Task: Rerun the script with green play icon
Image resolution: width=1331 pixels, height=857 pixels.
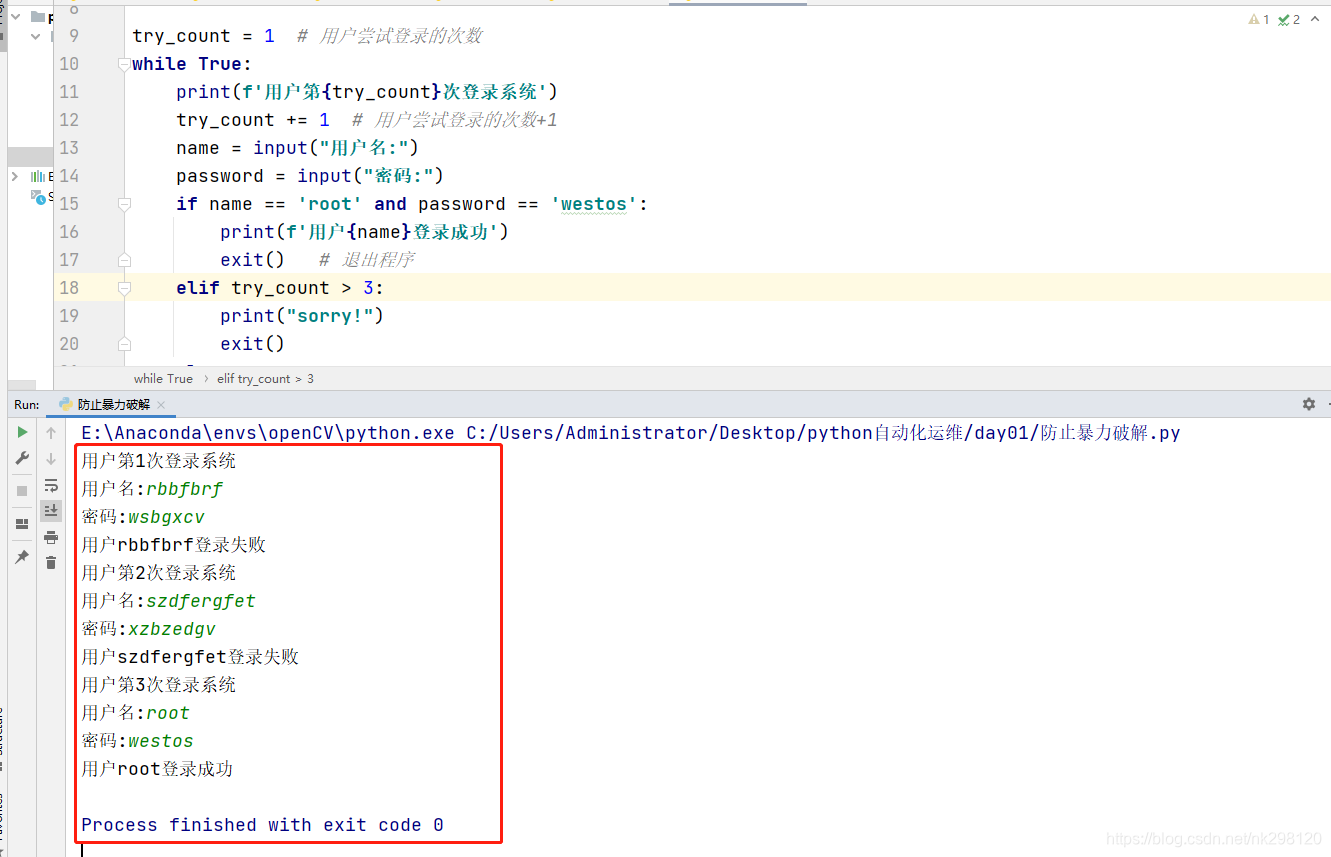Action: pos(22,432)
